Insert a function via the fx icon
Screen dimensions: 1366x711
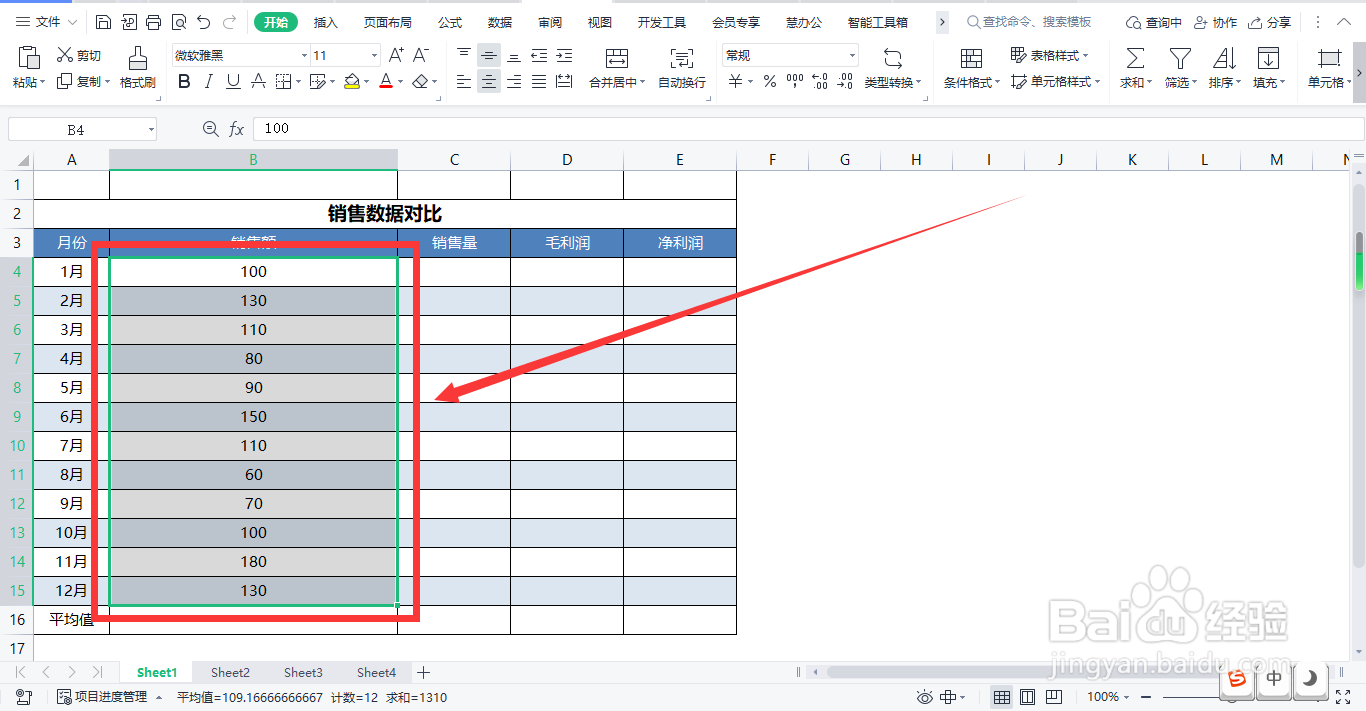pyautogui.click(x=236, y=128)
